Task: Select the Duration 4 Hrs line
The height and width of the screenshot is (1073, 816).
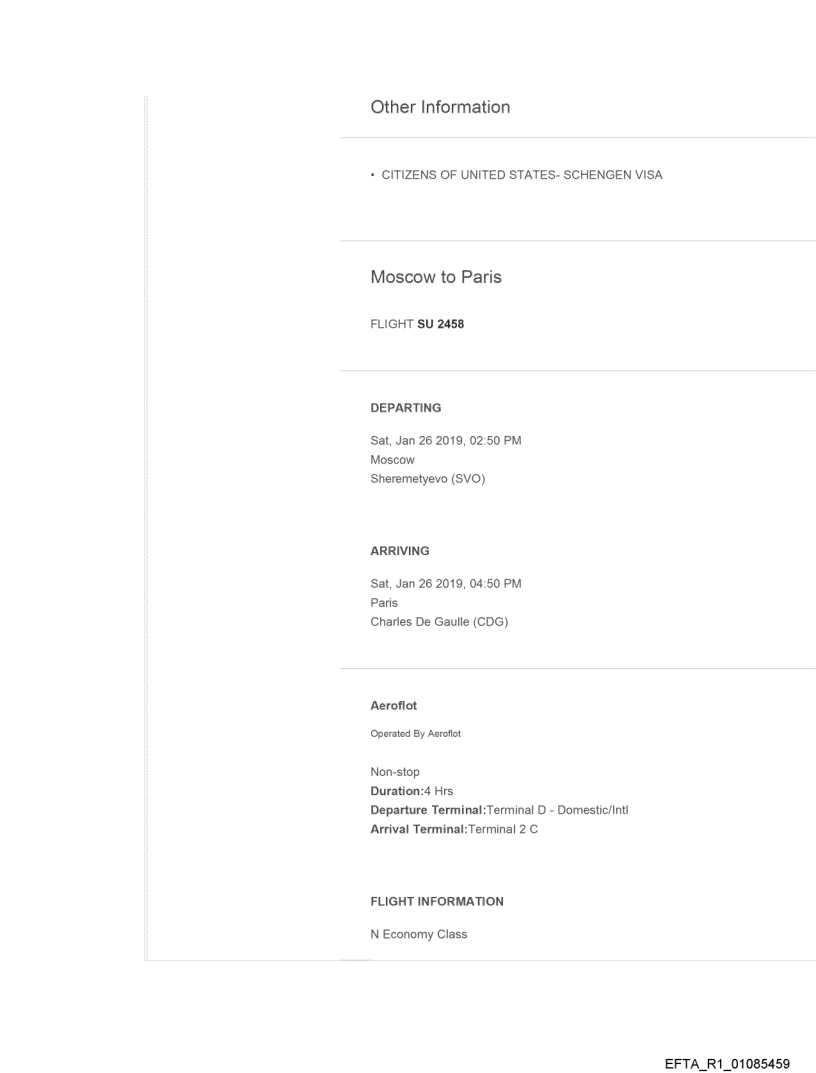Action: 412,790
